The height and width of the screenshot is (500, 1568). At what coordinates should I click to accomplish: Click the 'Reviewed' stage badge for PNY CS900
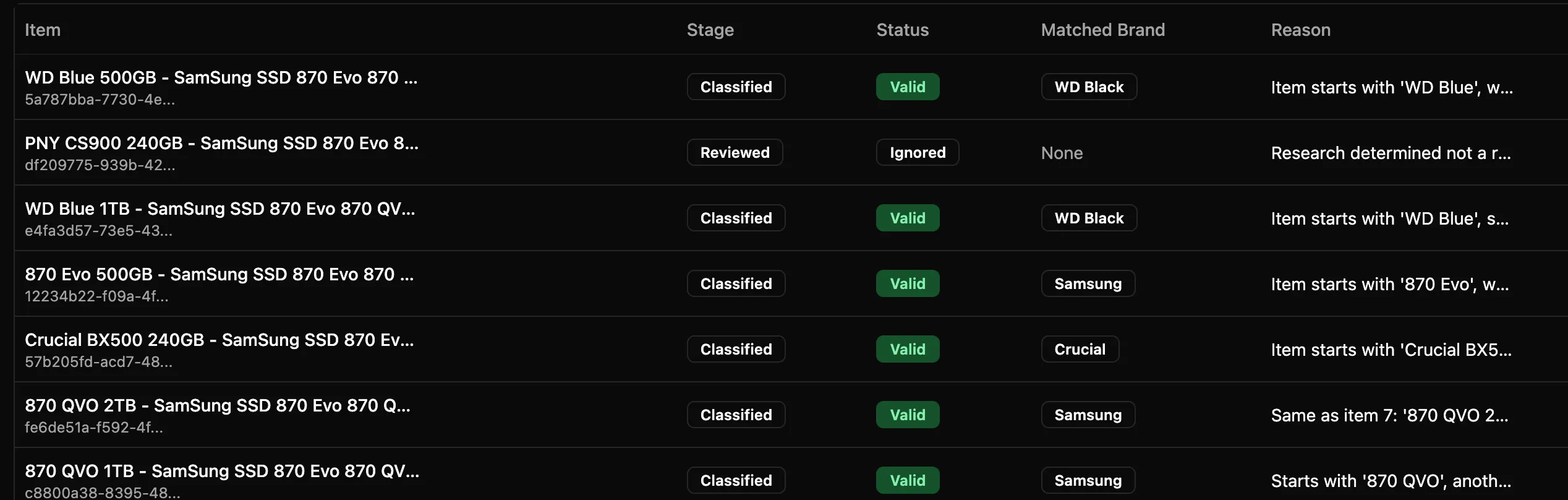735,152
